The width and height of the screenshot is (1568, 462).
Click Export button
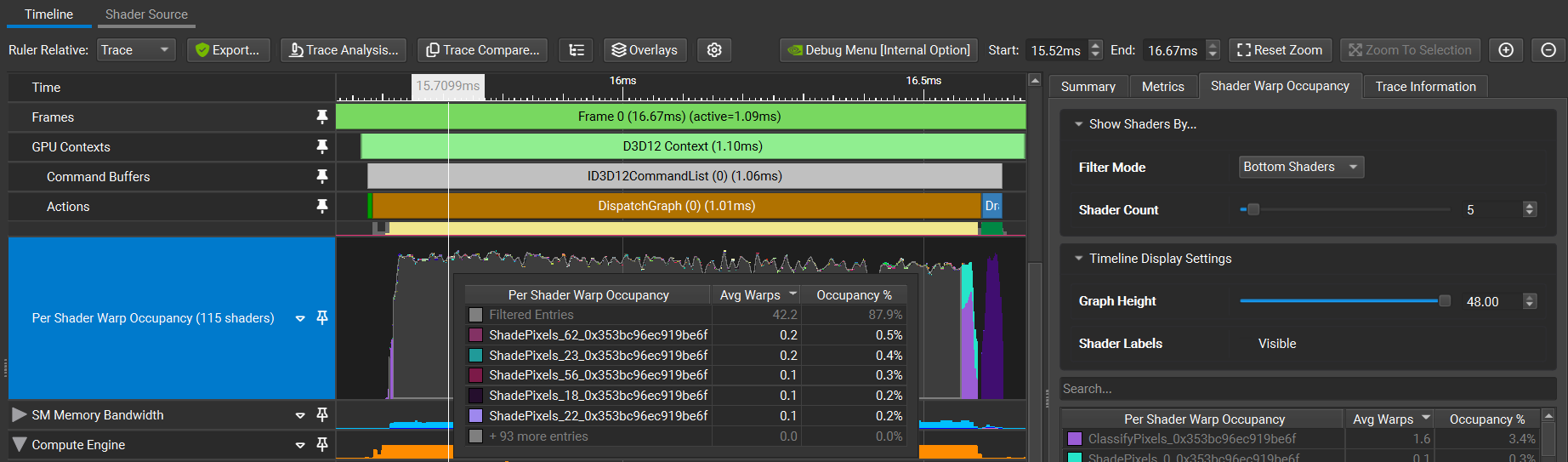(x=228, y=50)
